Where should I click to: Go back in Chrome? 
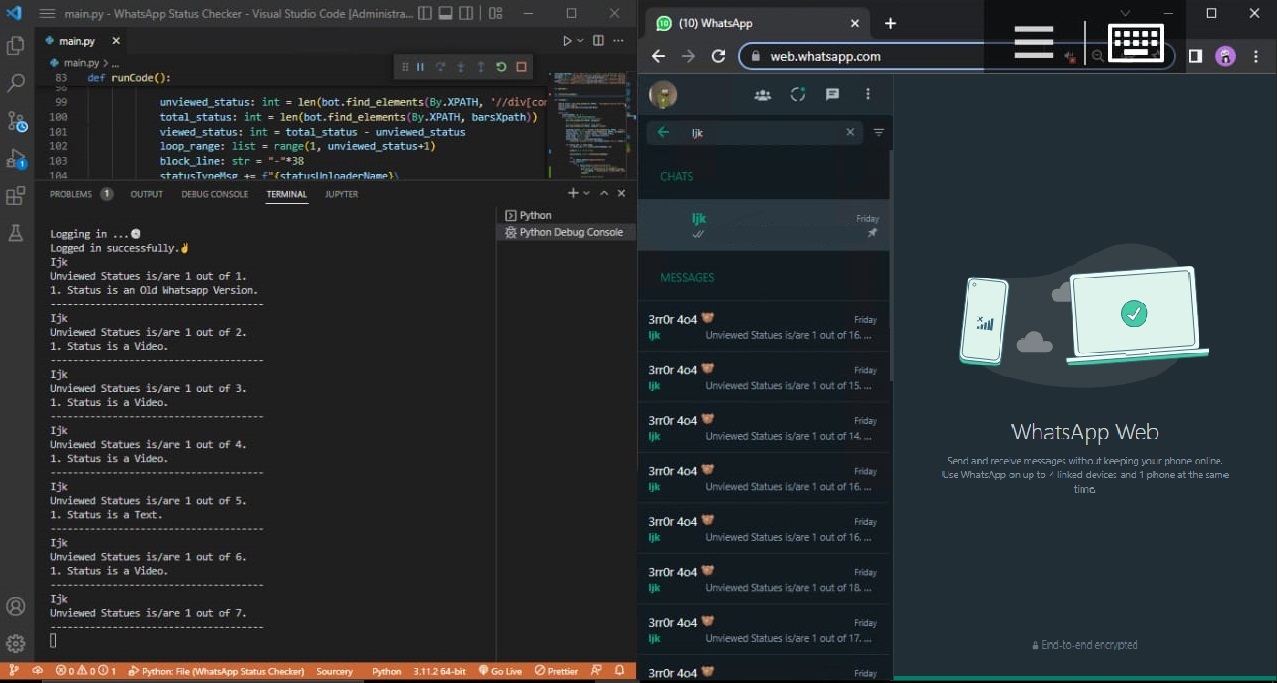point(658,56)
